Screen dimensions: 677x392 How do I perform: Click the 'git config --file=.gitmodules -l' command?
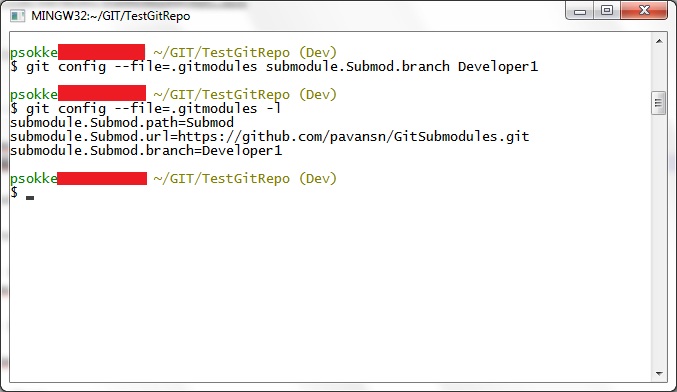153,108
